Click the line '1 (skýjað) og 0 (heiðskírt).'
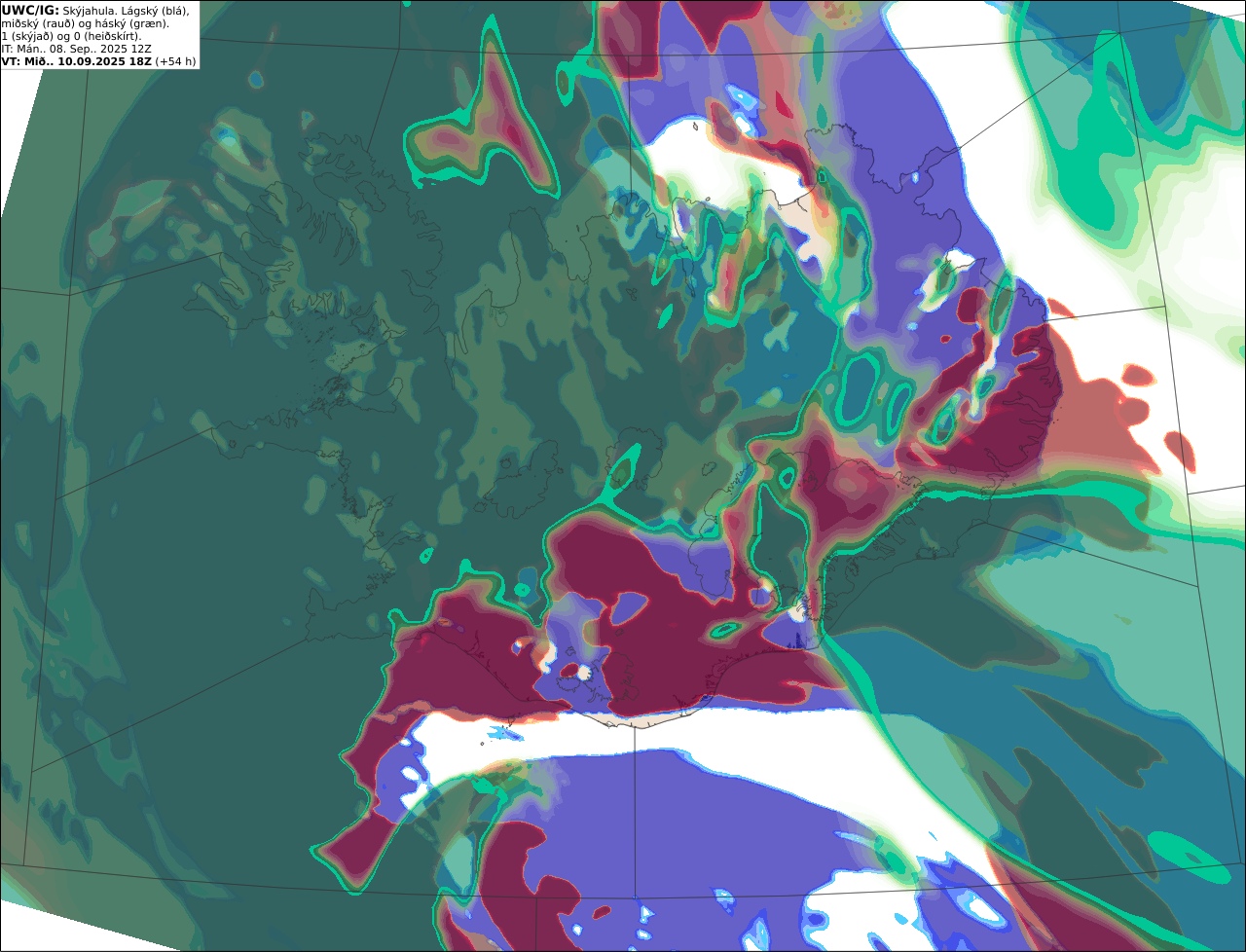 click(71, 36)
